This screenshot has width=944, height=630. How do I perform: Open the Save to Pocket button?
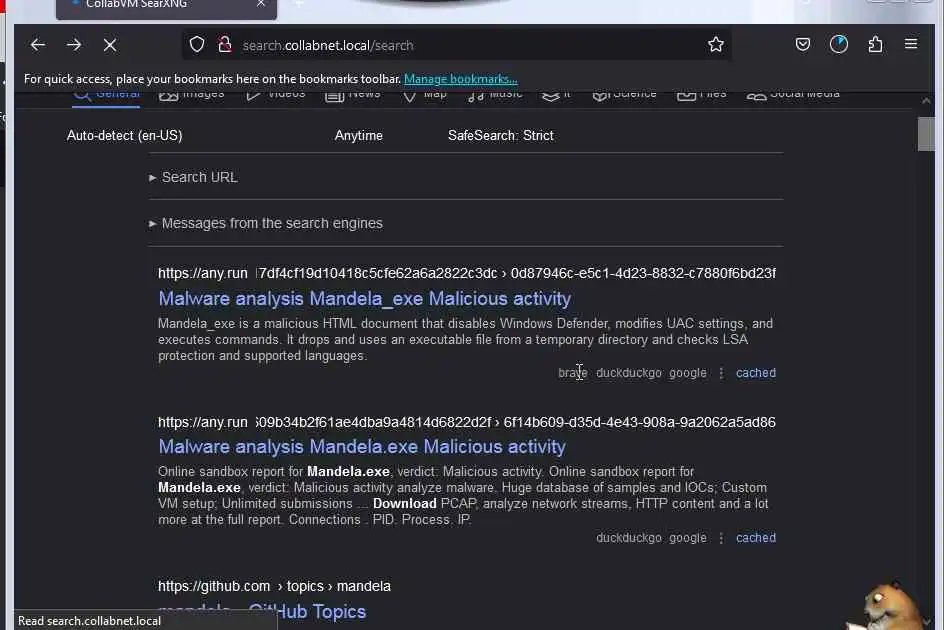click(x=803, y=45)
